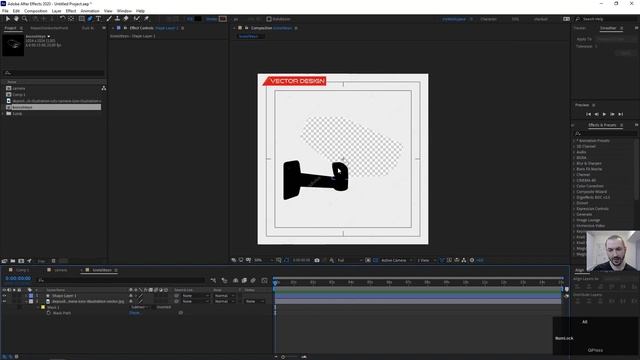Click the current time indicator in timeline ruler
Screen dimensions: 640x360
click(276, 282)
